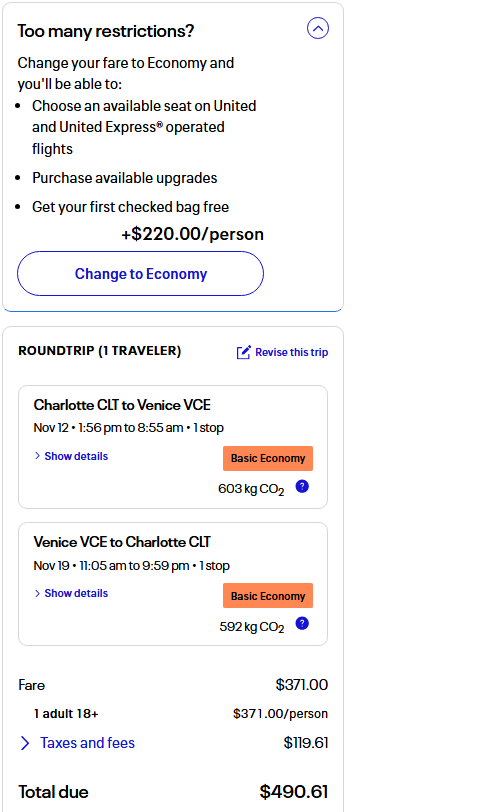The height and width of the screenshot is (812, 500).
Task: Open the Taxes and fees link text
Action: pos(87,743)
